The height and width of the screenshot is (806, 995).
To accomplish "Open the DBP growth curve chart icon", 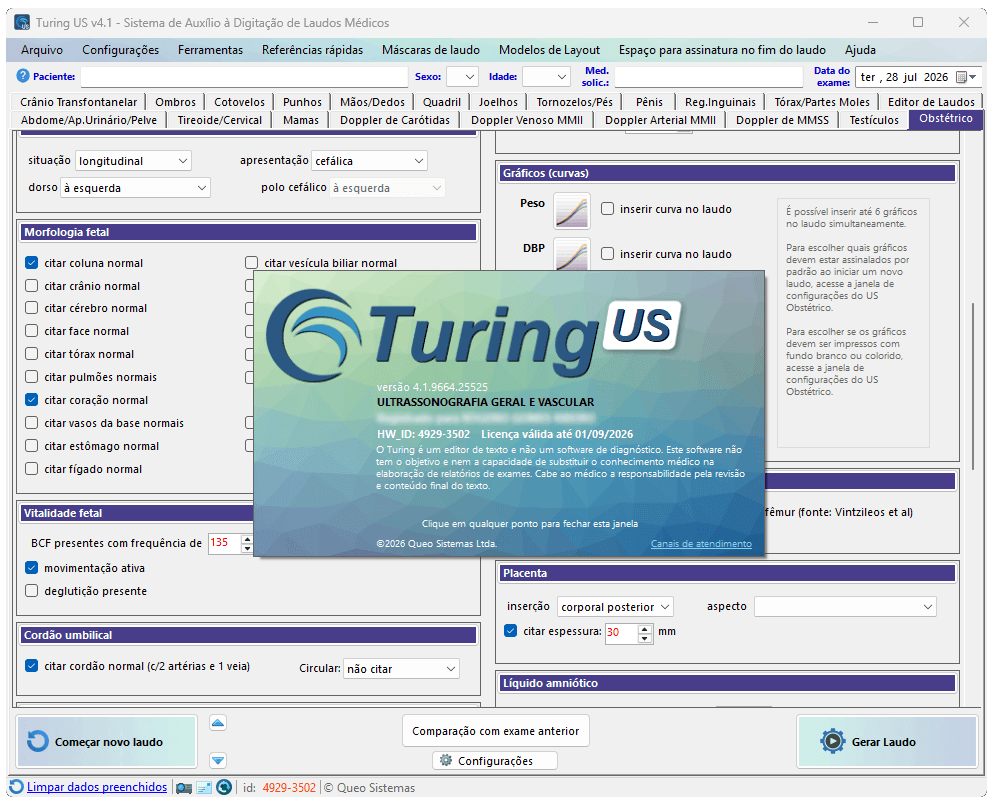I will (572, 254).
